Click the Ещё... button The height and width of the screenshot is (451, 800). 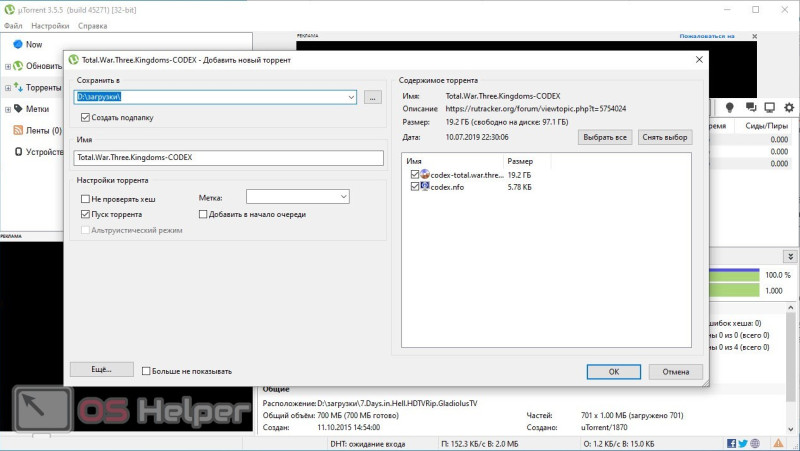point(102,369)
